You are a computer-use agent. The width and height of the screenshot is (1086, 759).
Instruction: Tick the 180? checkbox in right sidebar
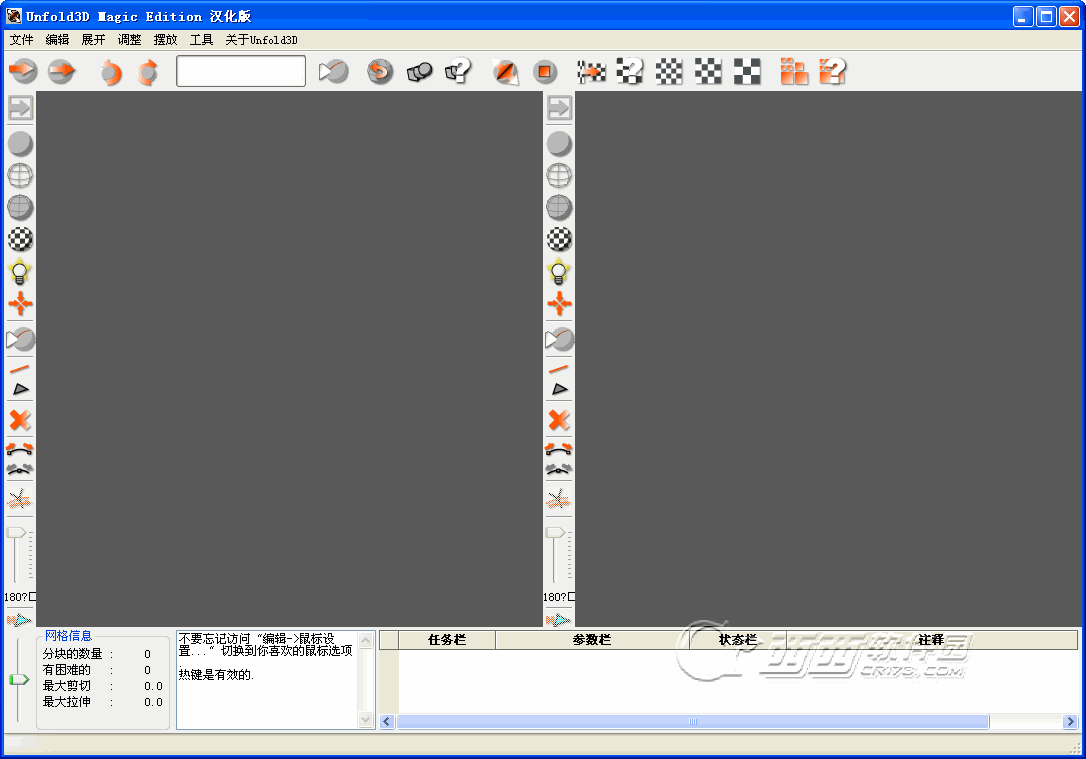click(x=571, y=597)
